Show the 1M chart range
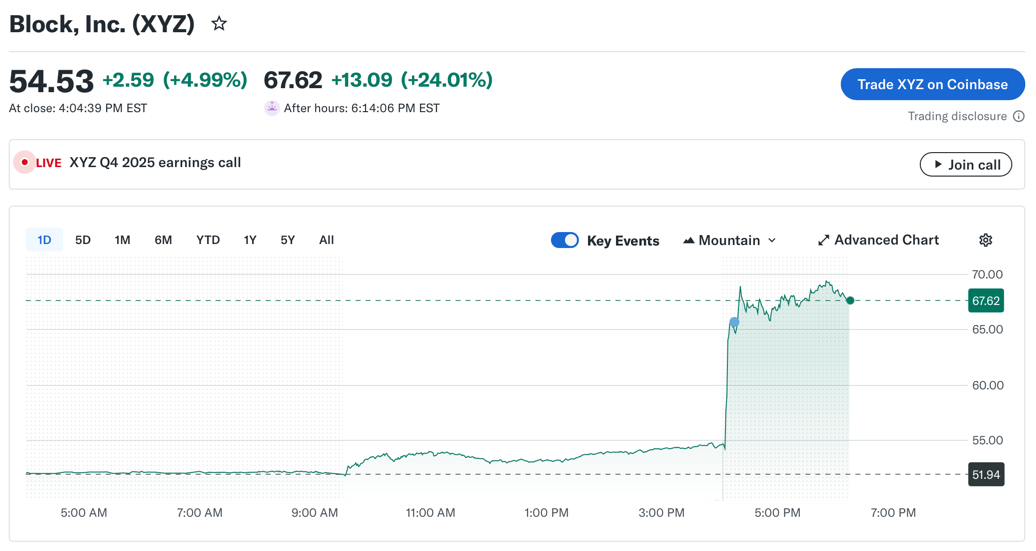This screenshot has width=1036, height=551. pos(122,240)
